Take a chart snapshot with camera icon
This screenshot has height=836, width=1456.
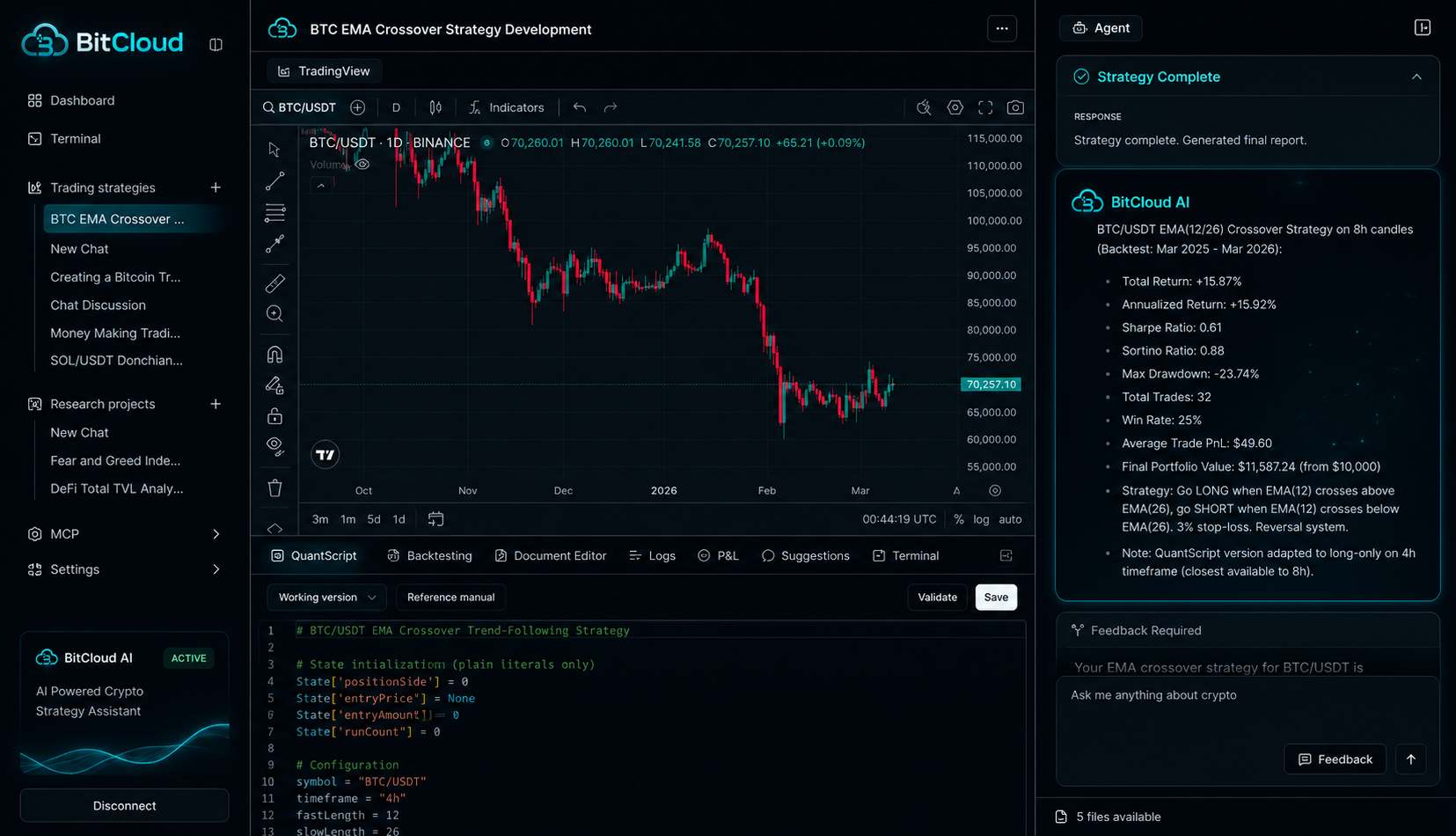[1015, 107]
